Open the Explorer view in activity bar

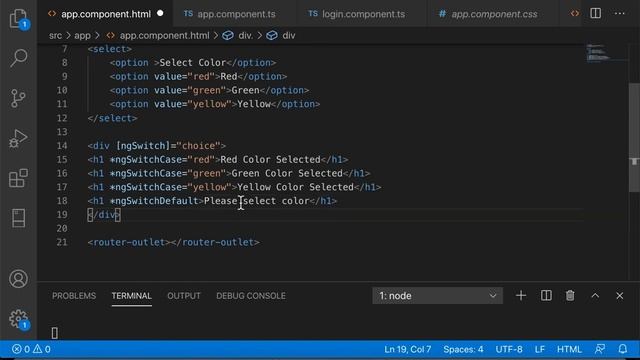coord(19,18)
